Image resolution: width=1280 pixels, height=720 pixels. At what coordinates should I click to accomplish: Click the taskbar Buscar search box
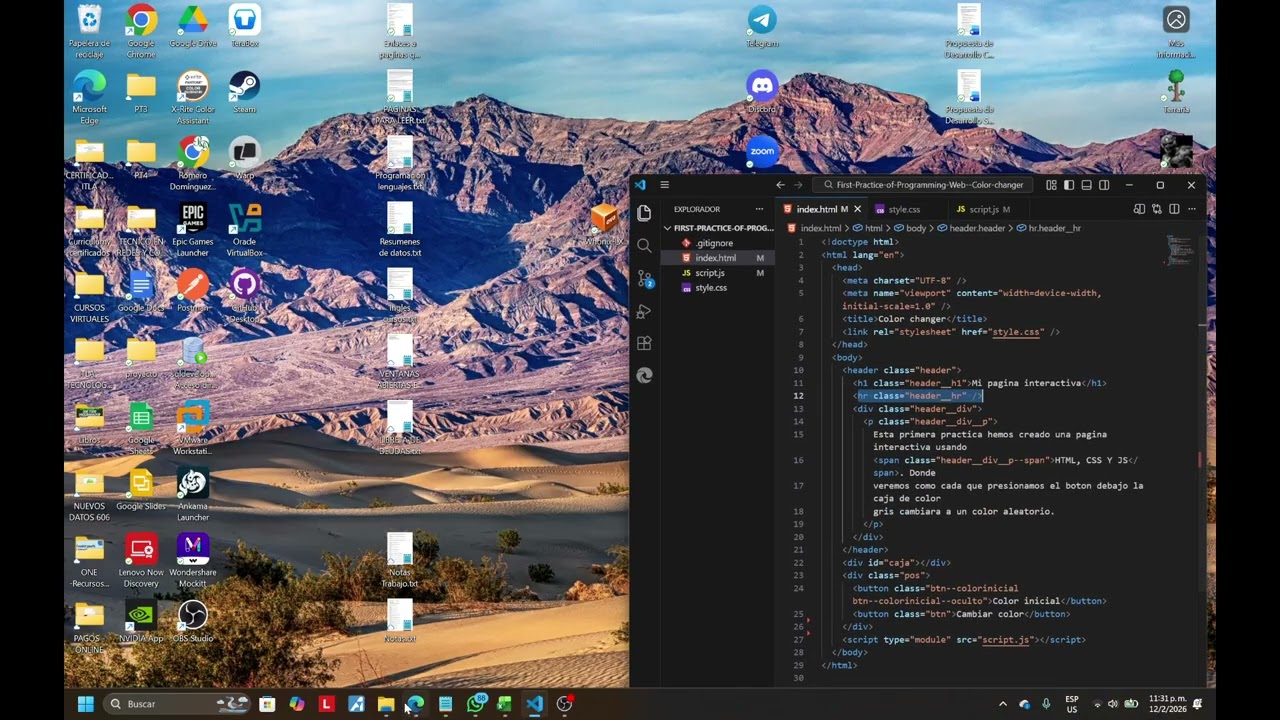[x=178, y=704]
